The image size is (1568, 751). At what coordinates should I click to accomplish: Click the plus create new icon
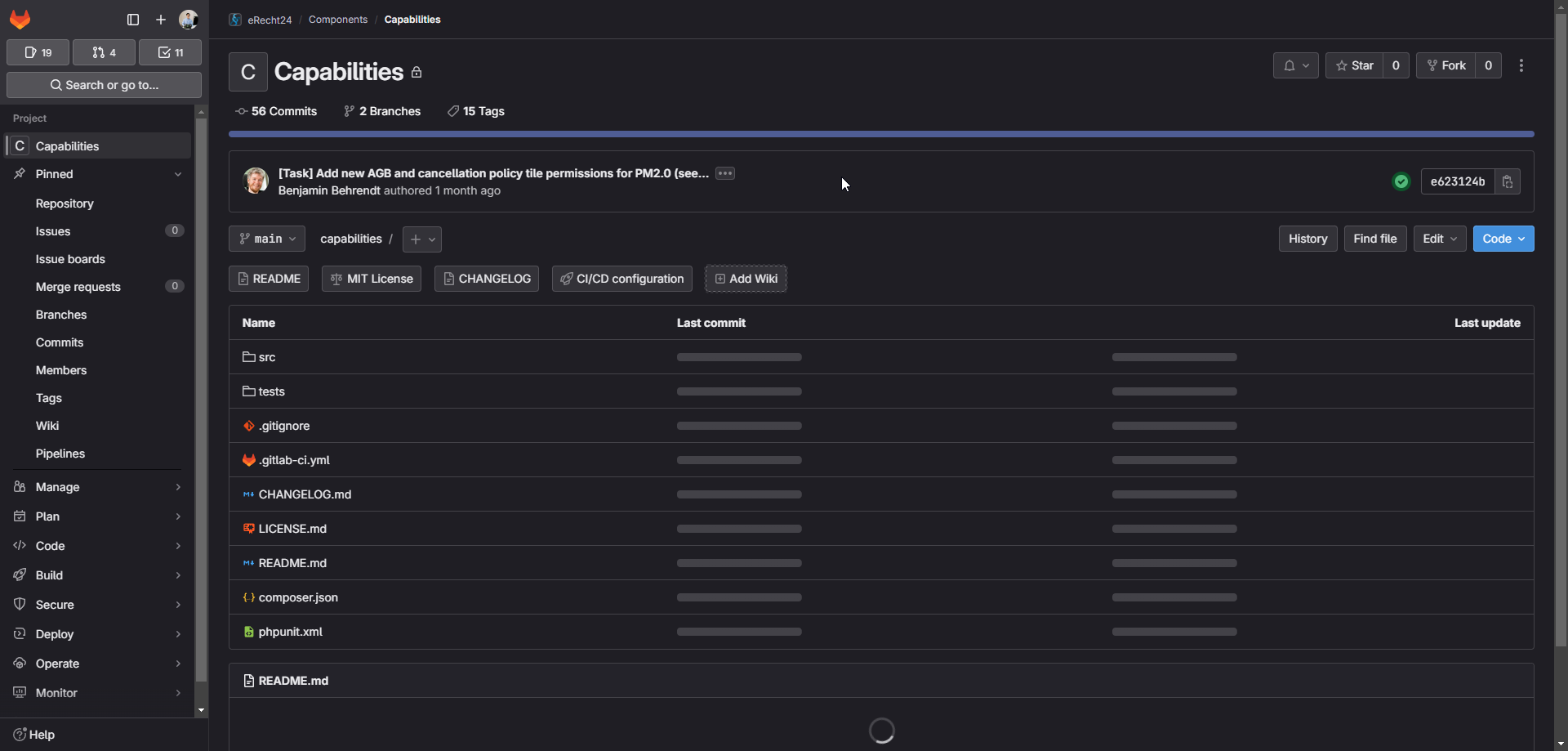tap(161, 20)
